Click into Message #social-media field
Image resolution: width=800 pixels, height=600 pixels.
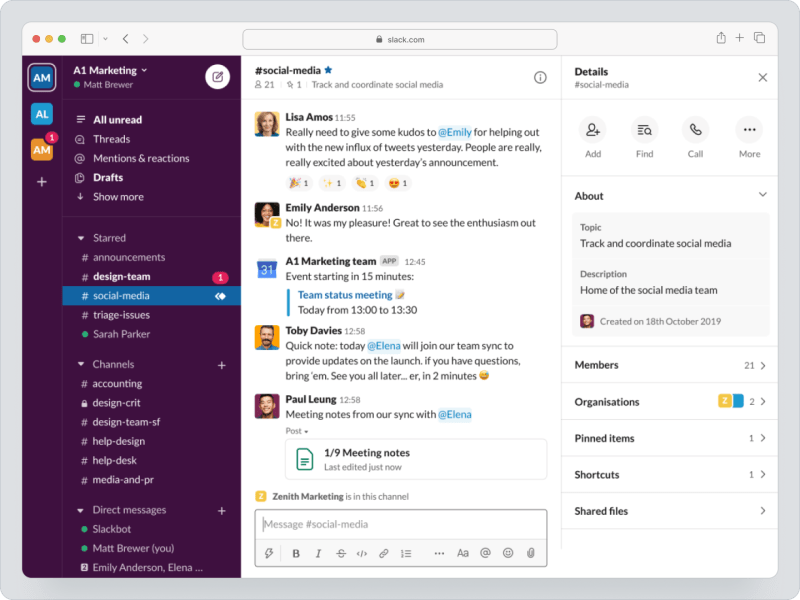401,524
